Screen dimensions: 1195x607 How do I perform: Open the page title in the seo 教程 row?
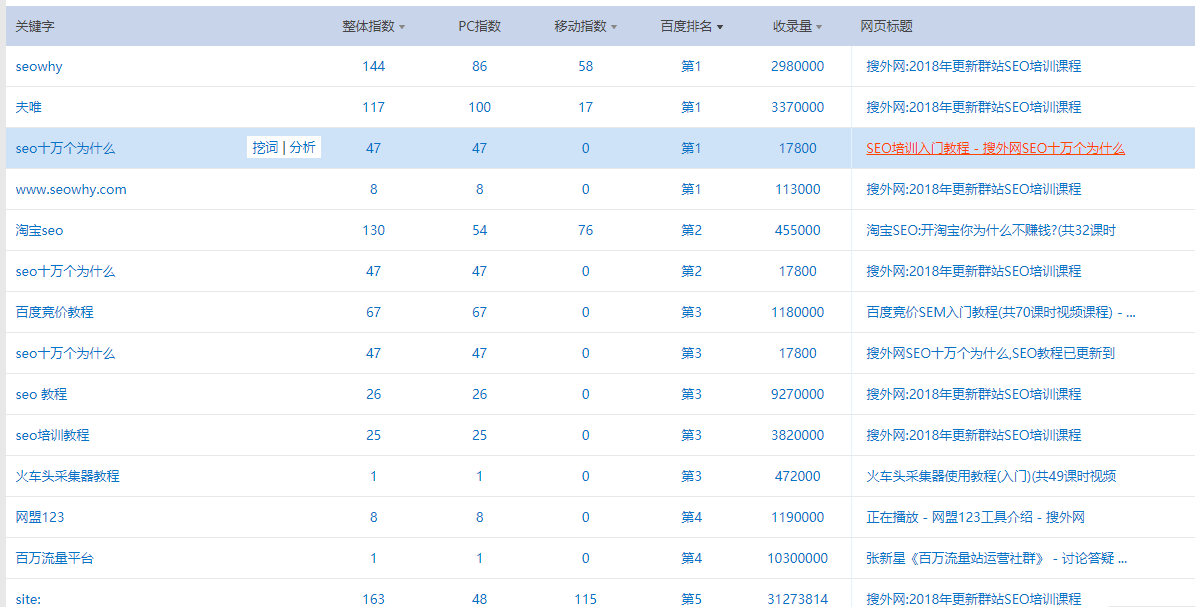(x=973, y=394)
